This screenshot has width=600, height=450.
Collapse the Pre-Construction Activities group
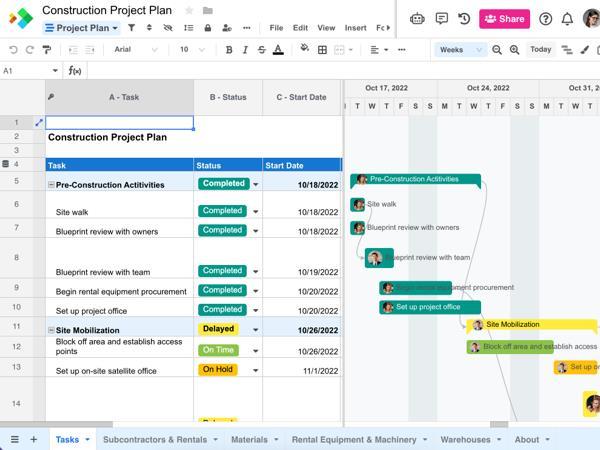[x=51, y=185]
